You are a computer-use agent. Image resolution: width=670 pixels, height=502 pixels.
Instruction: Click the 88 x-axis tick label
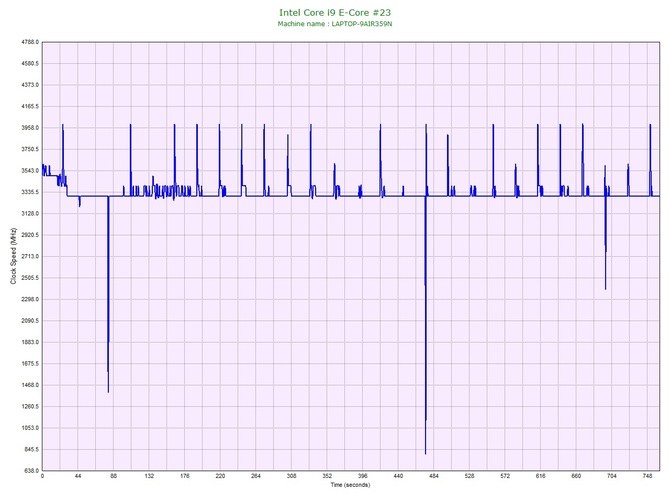114,476
